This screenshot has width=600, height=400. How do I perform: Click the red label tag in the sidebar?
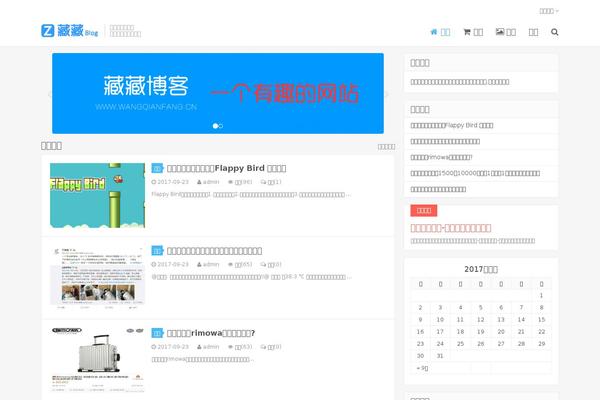tap(424, 211)
